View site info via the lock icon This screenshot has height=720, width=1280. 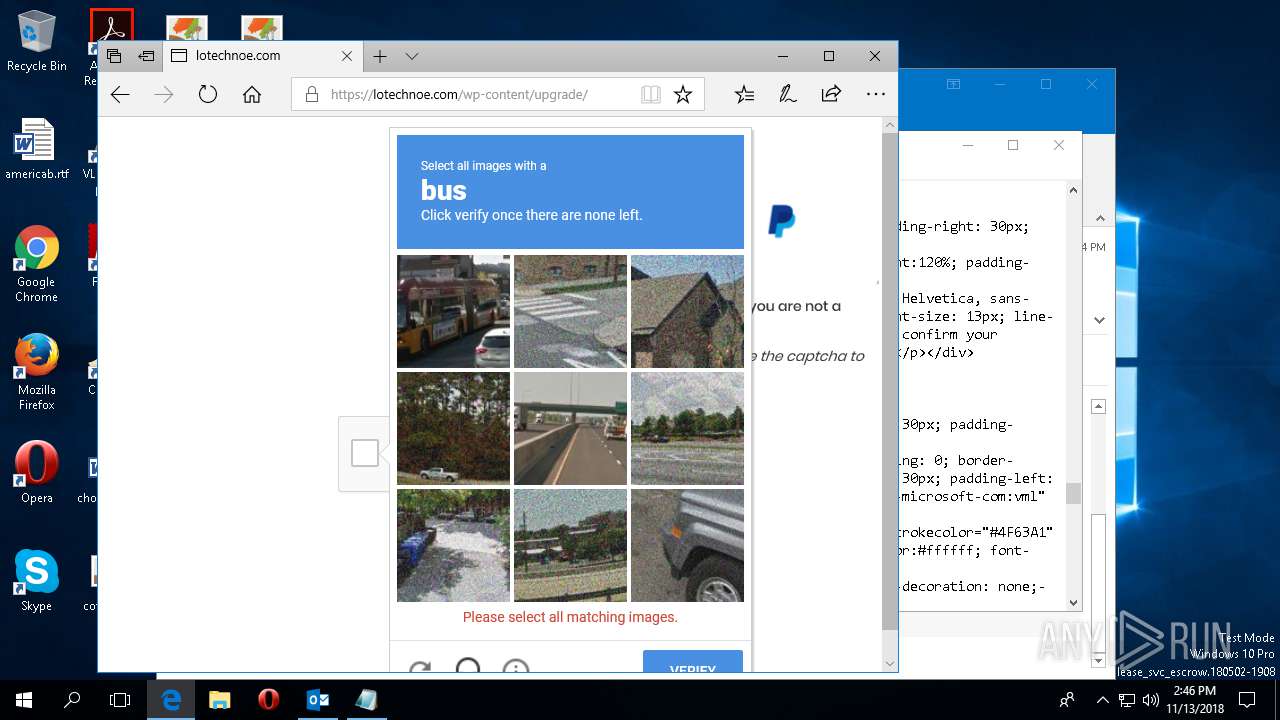pos(312,95)
